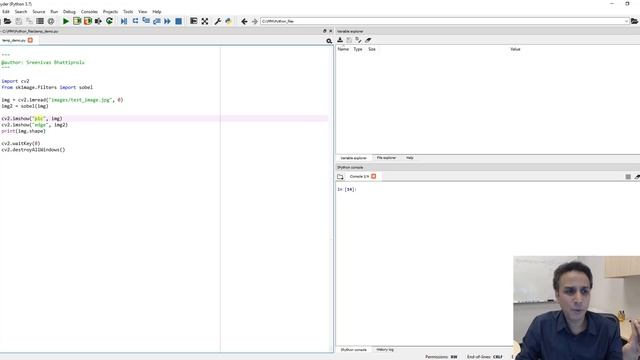This screenshot has width=640, height=360.
Task: Open the Run menu
Action: pyautogui.click(x=54, y=12)
